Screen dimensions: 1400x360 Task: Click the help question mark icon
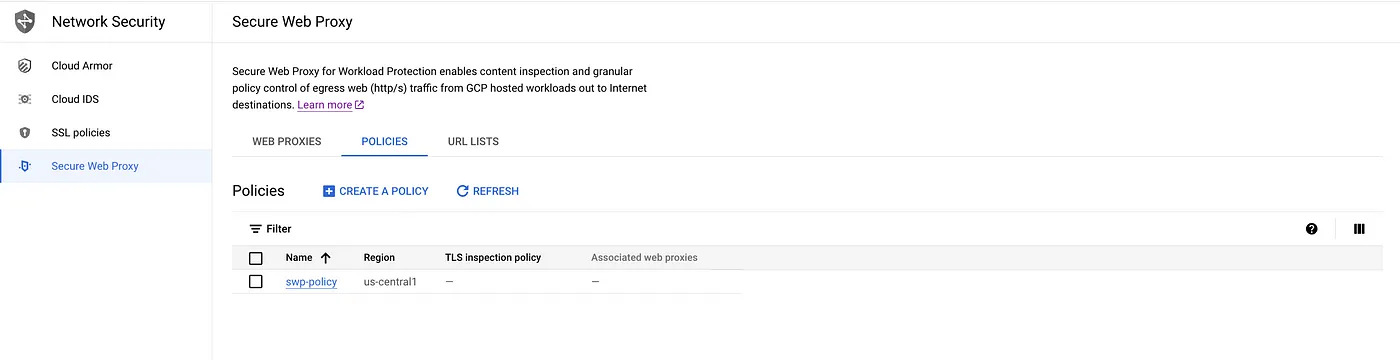point(1312,229)
